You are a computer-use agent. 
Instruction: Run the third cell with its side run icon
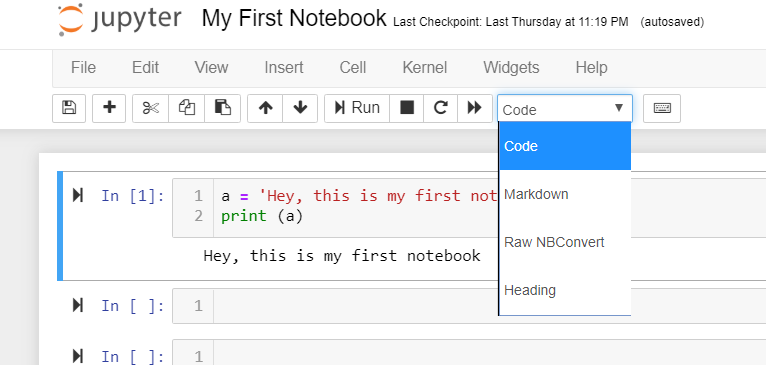pos(78,356)
